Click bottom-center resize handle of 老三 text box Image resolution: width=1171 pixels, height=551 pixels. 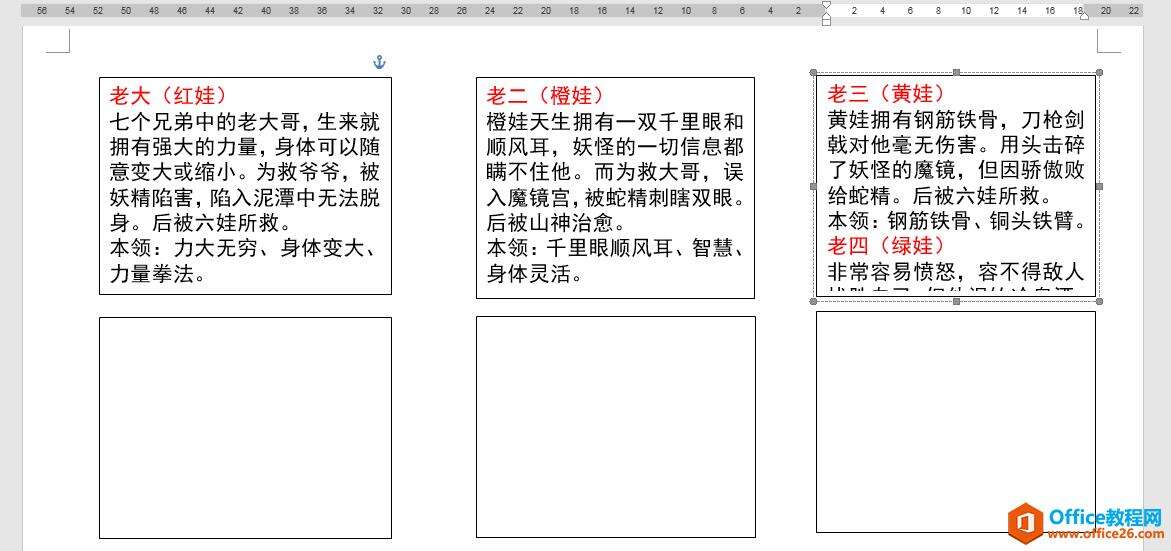pos(957,301)
